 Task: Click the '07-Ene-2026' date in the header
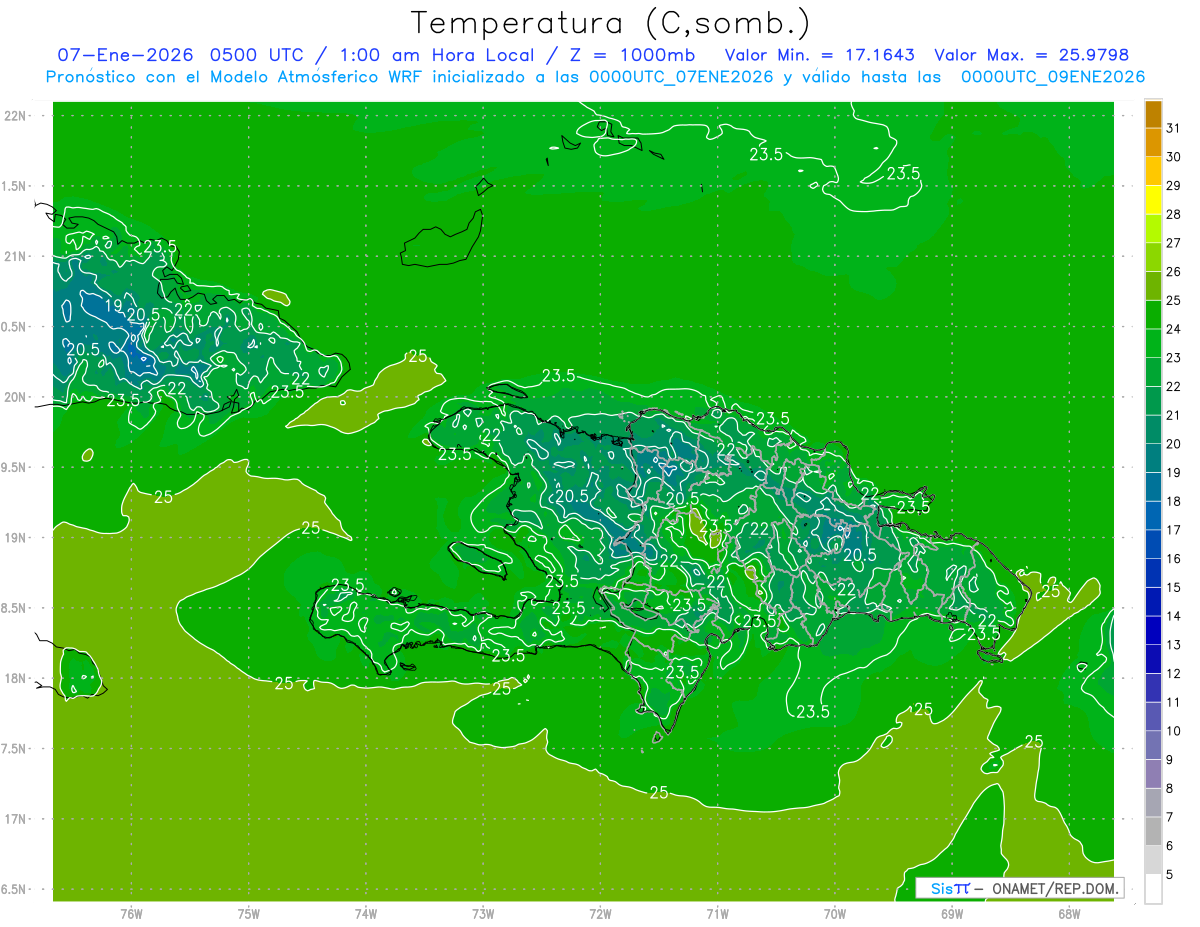click(x=126, y=55)
